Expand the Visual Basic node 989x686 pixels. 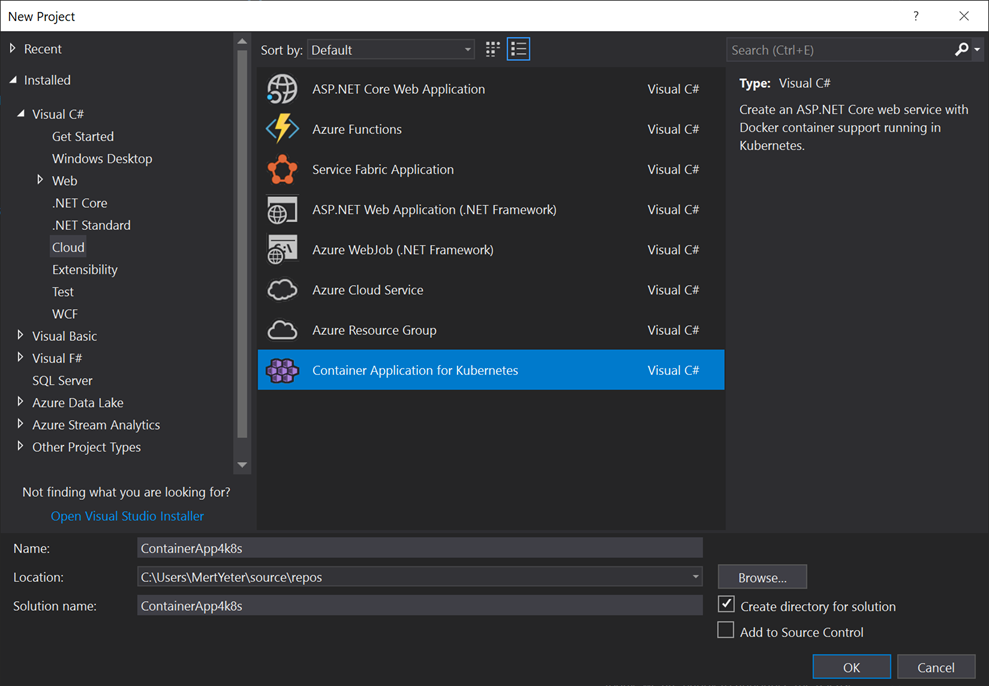[21, 335]
